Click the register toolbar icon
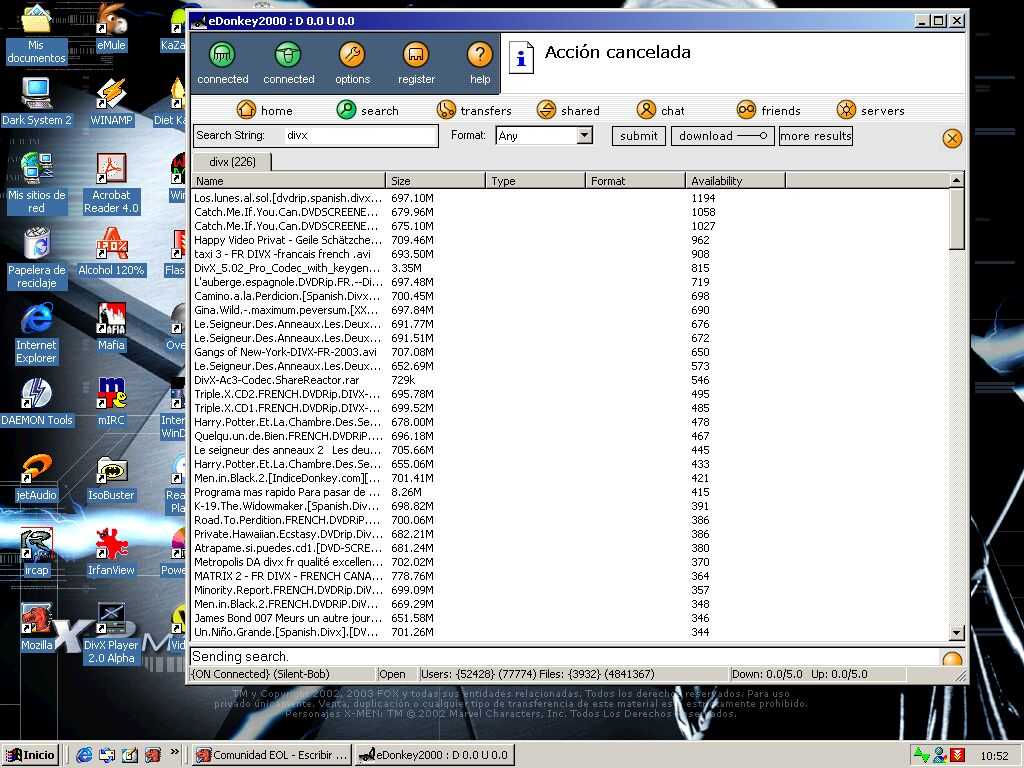This screenshot has height=768, width=1024. tap(416, 55)
